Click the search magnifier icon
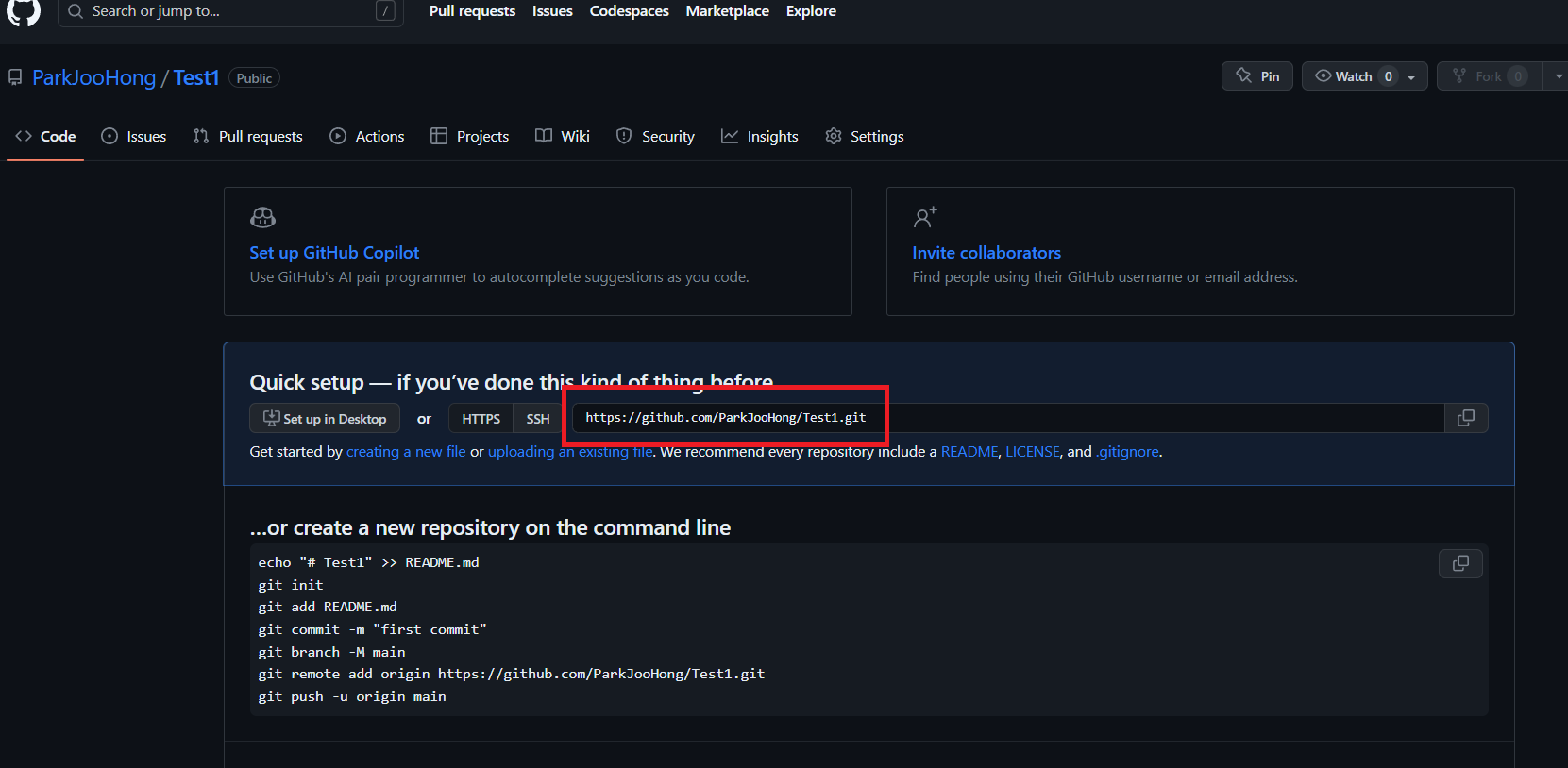Screen dimensions: 1568x768 click(76, 11)
